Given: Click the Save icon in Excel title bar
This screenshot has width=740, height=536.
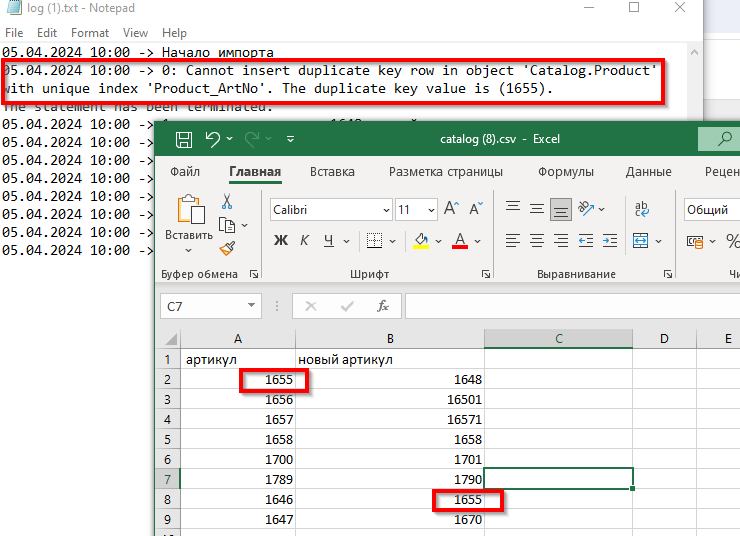Looking at the screenshot, I should click(x=183, y=139).
